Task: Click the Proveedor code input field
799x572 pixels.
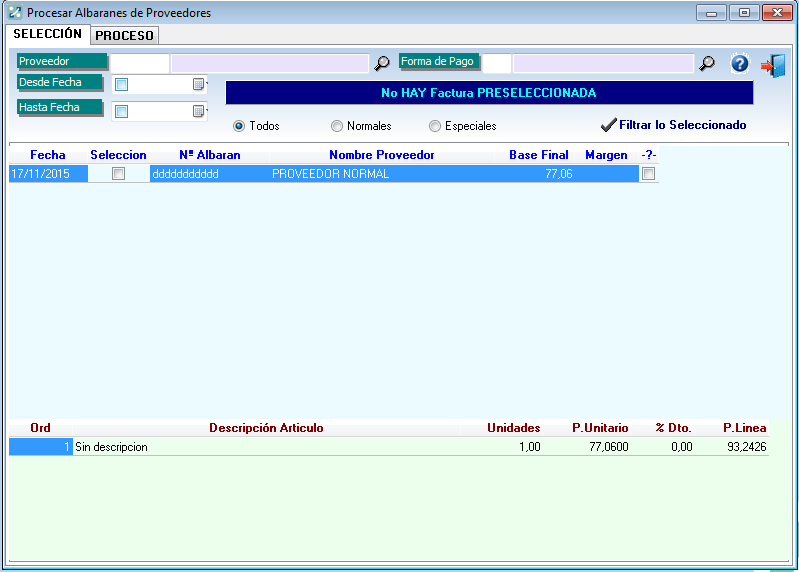Action: pos(140,63)
